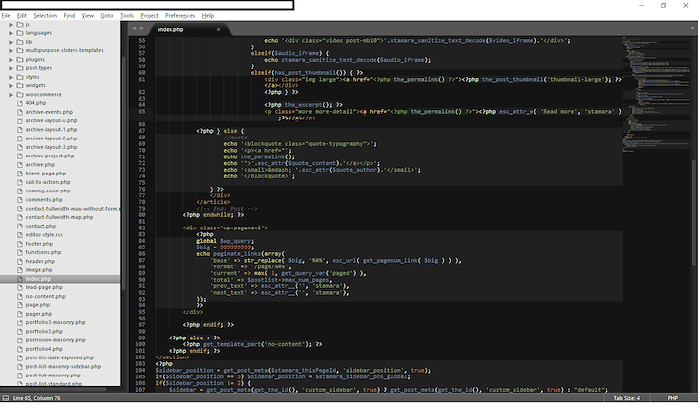Expand the woocommerce folder arrow
The image size is (700, 416).
click(x=11, y=95)
